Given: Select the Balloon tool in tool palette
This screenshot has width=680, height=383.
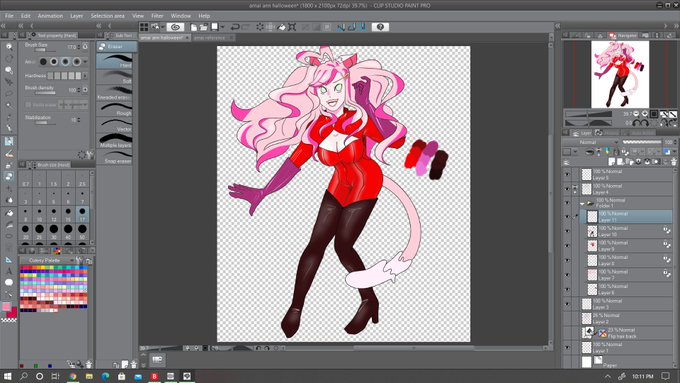Looking at the screenshot, I should 9,282.
